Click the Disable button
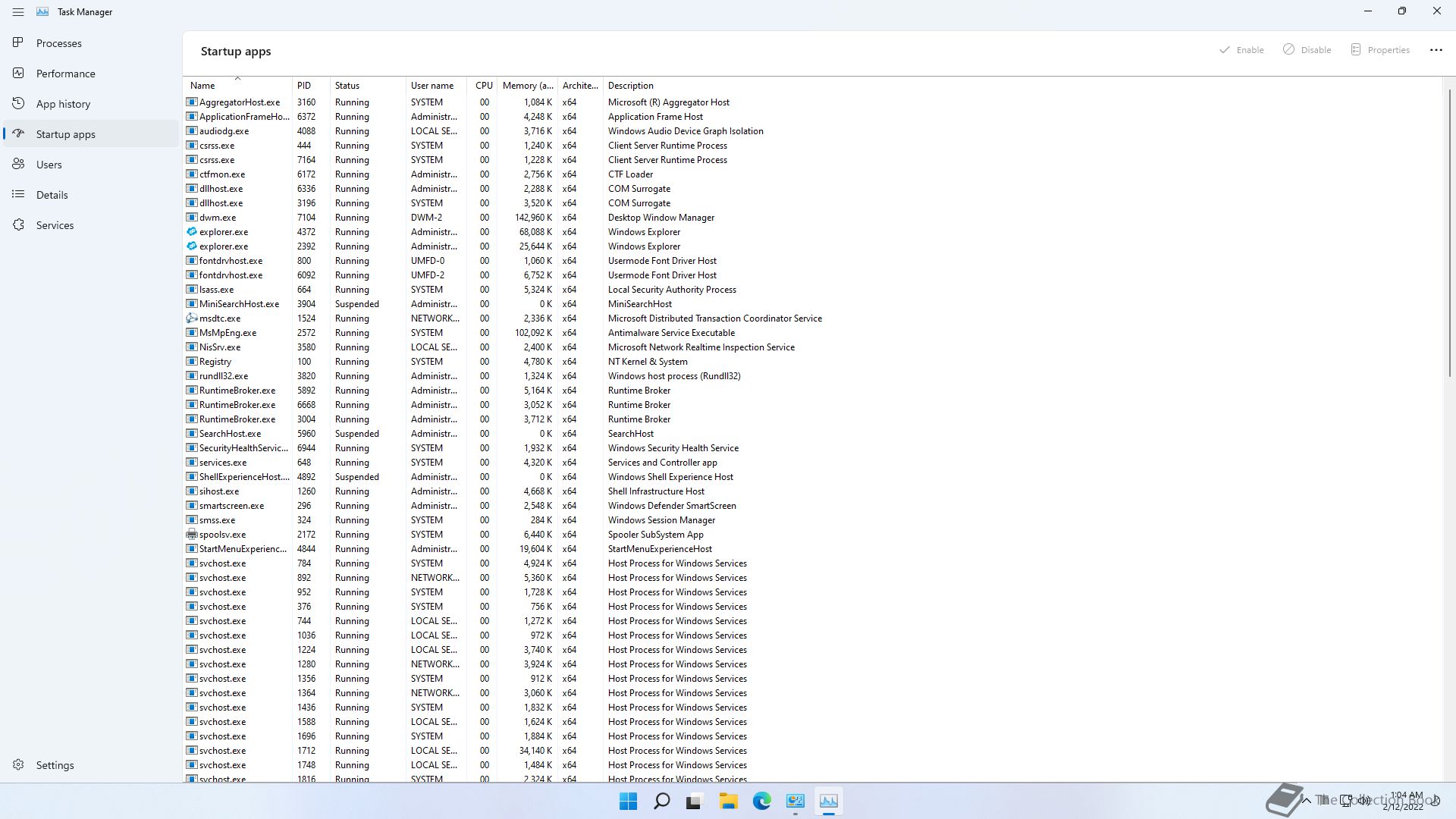1456x819 pixels. tap(1307, 50)
